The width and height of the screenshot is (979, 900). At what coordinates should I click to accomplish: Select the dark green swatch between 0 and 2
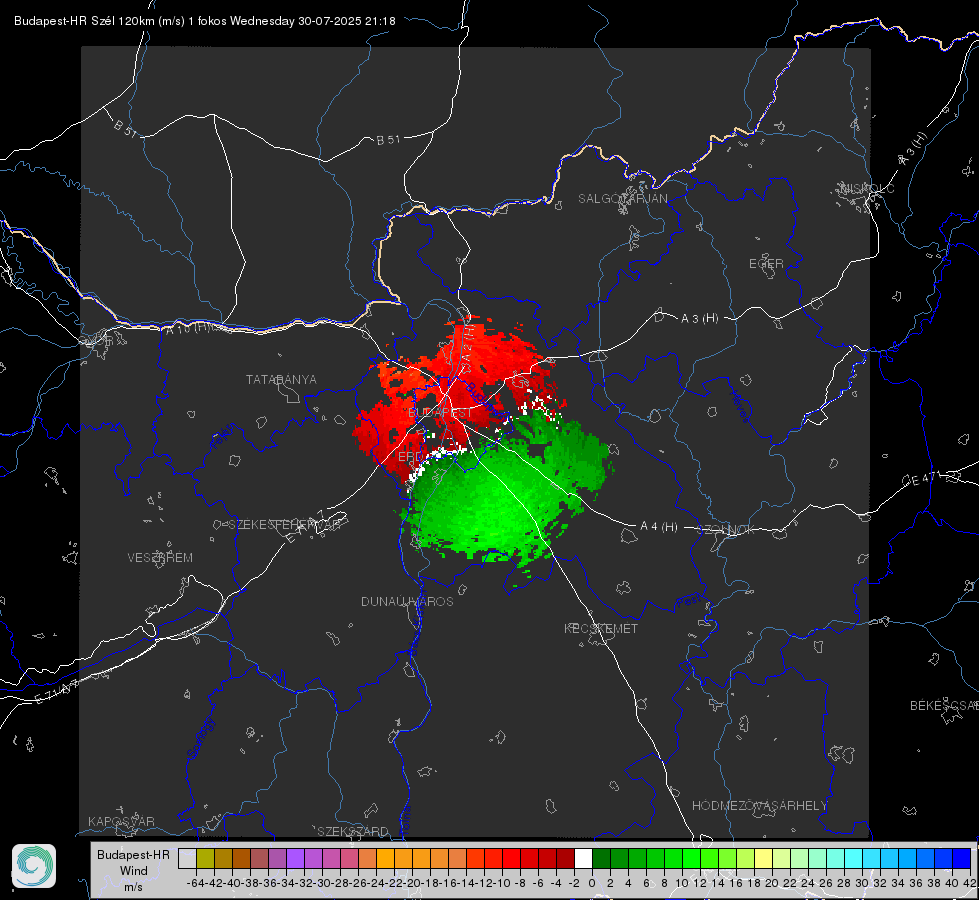click(x=601, y=858)
